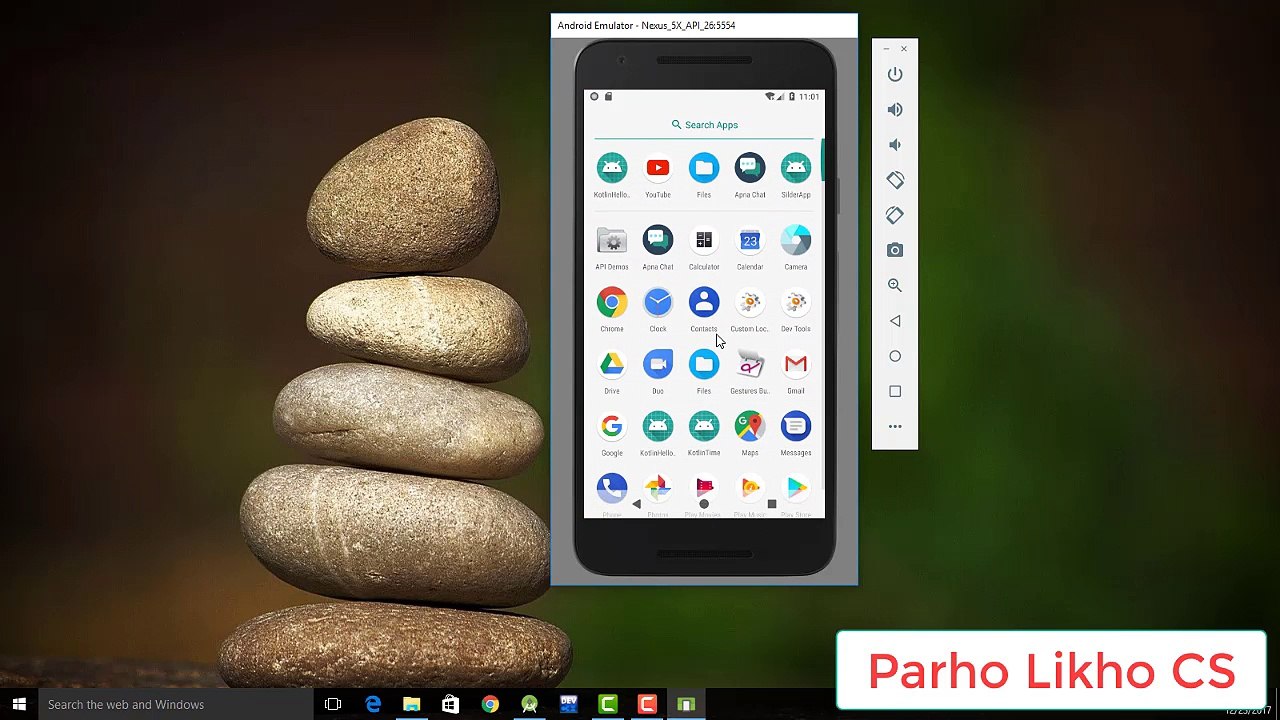Launch the SliderApp application
Screen dimensions: 1280x720
click(x=796, y=168)
